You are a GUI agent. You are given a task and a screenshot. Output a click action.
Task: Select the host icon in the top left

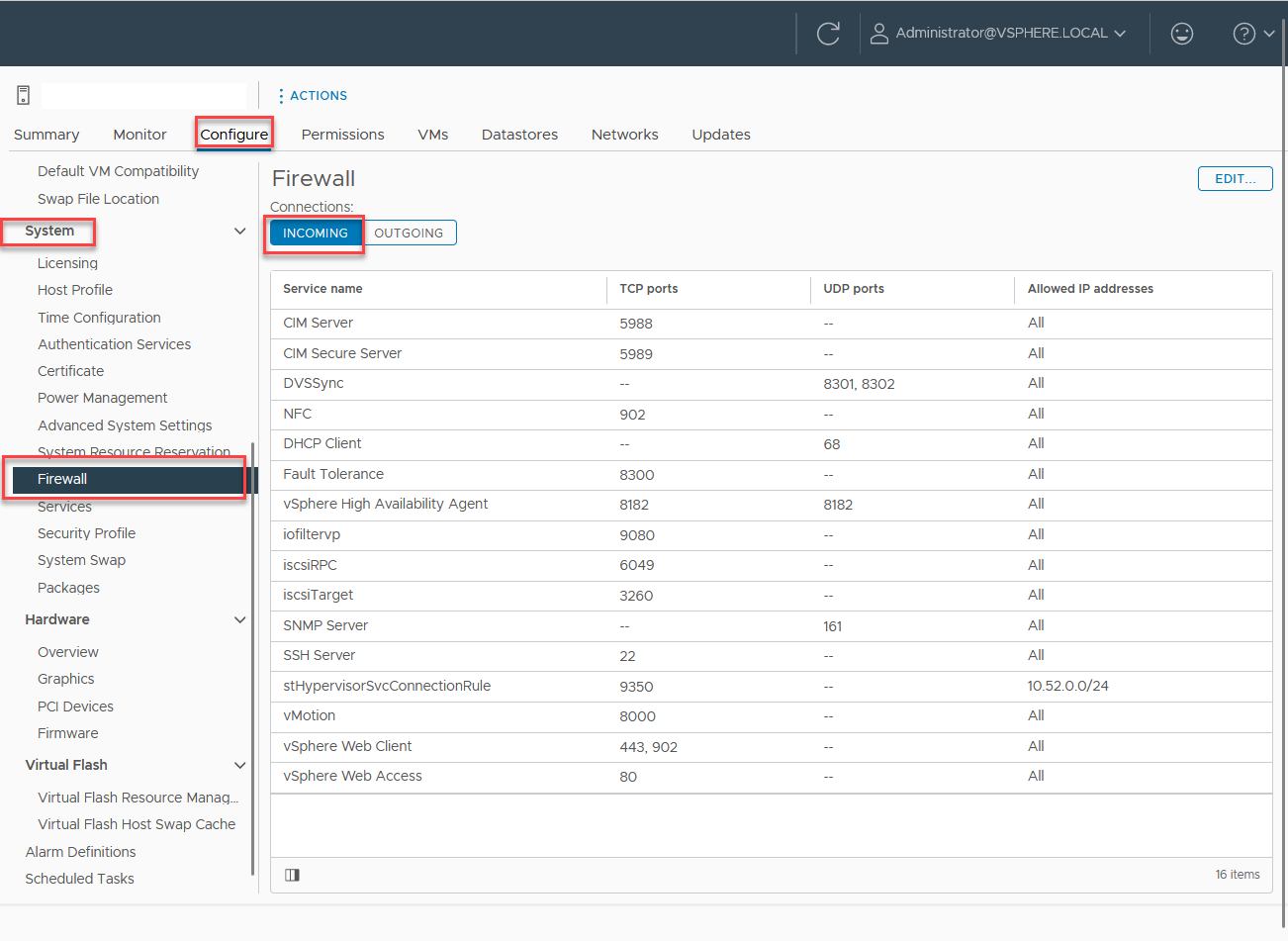pyautogui.click(x=23, y=94)
